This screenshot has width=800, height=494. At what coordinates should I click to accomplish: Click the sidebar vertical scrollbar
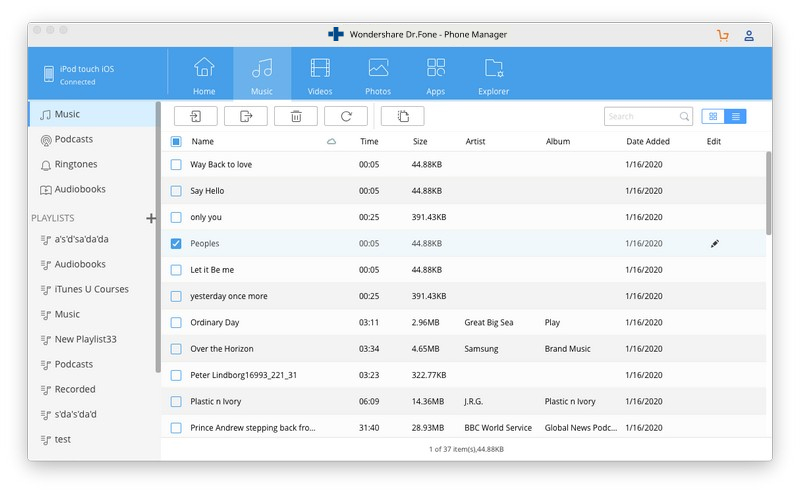pos(158,237)
